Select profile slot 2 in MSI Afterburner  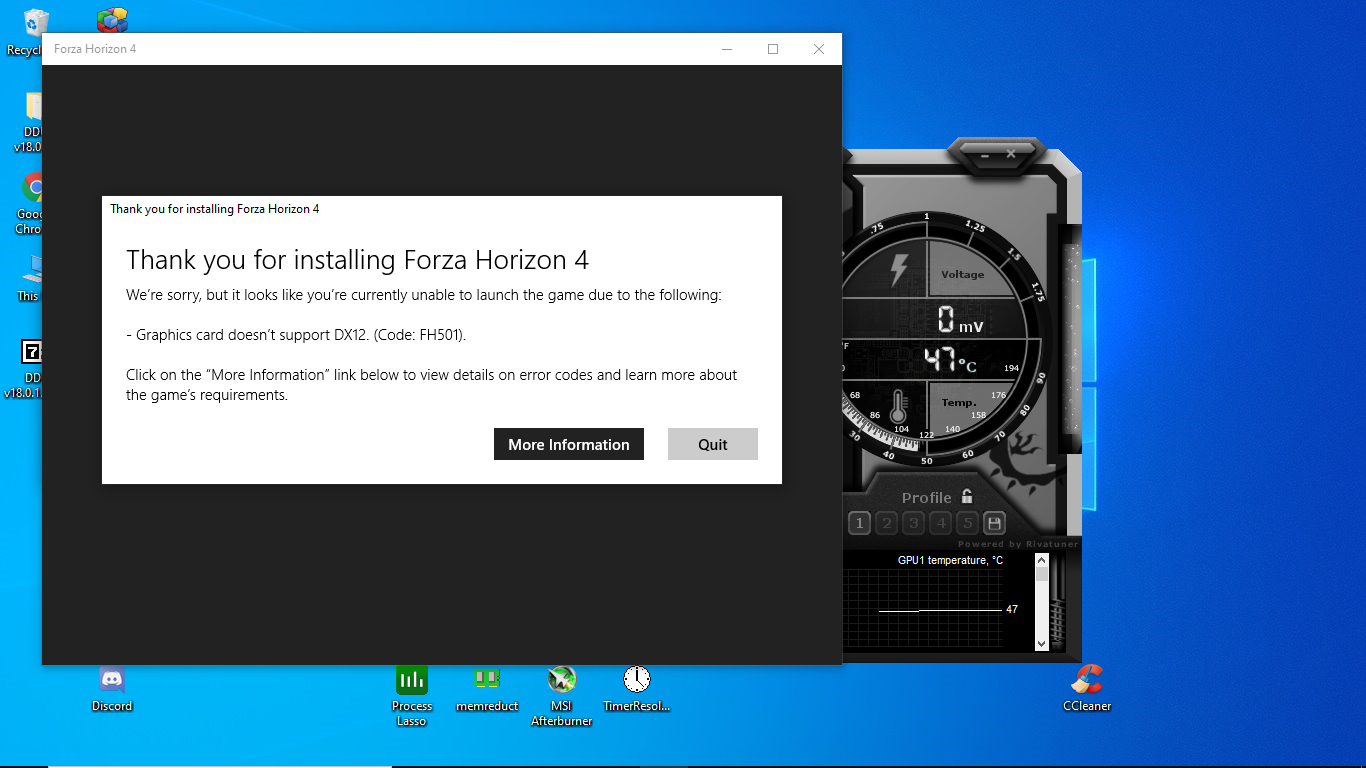(886, 523)
